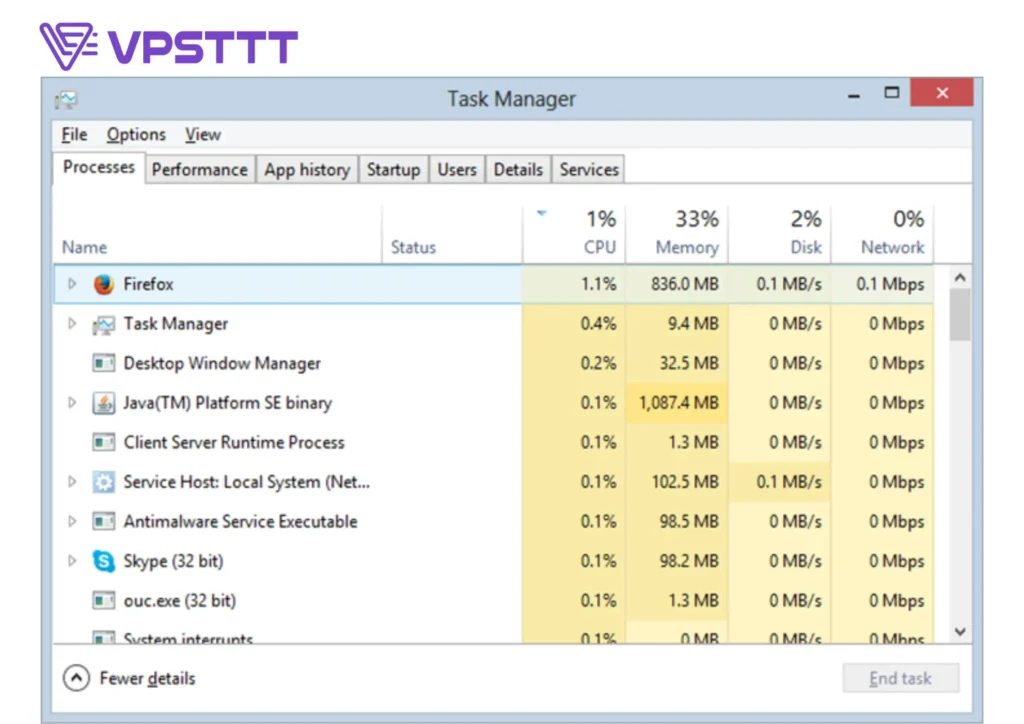Screen dimensions: 1024x724
Task: Click the scrollbar down arrow
Action: click(x=959, y=631)
